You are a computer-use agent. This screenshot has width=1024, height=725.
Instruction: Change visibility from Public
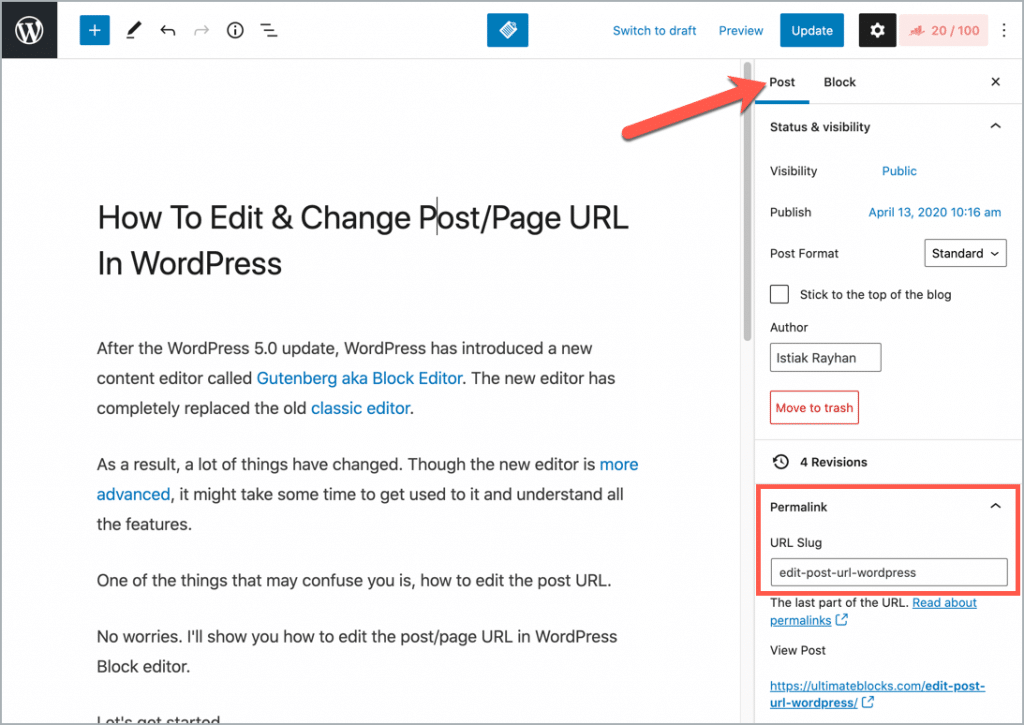coord(899,171)
